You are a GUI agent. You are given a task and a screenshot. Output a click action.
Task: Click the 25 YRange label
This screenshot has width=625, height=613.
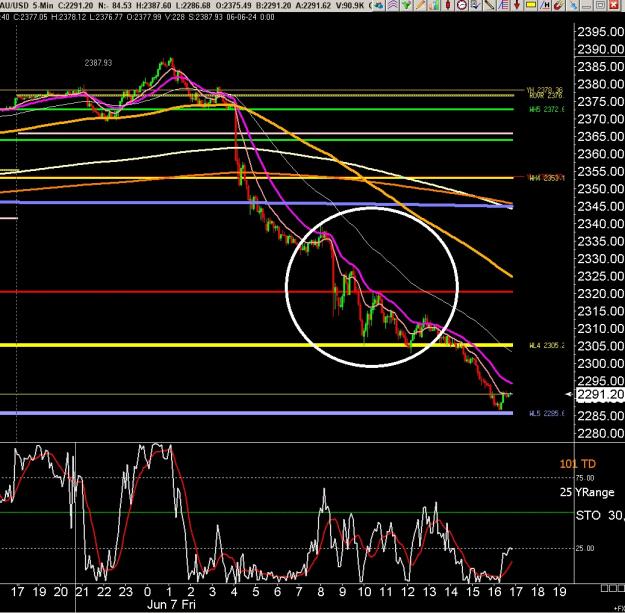[587, 492]
